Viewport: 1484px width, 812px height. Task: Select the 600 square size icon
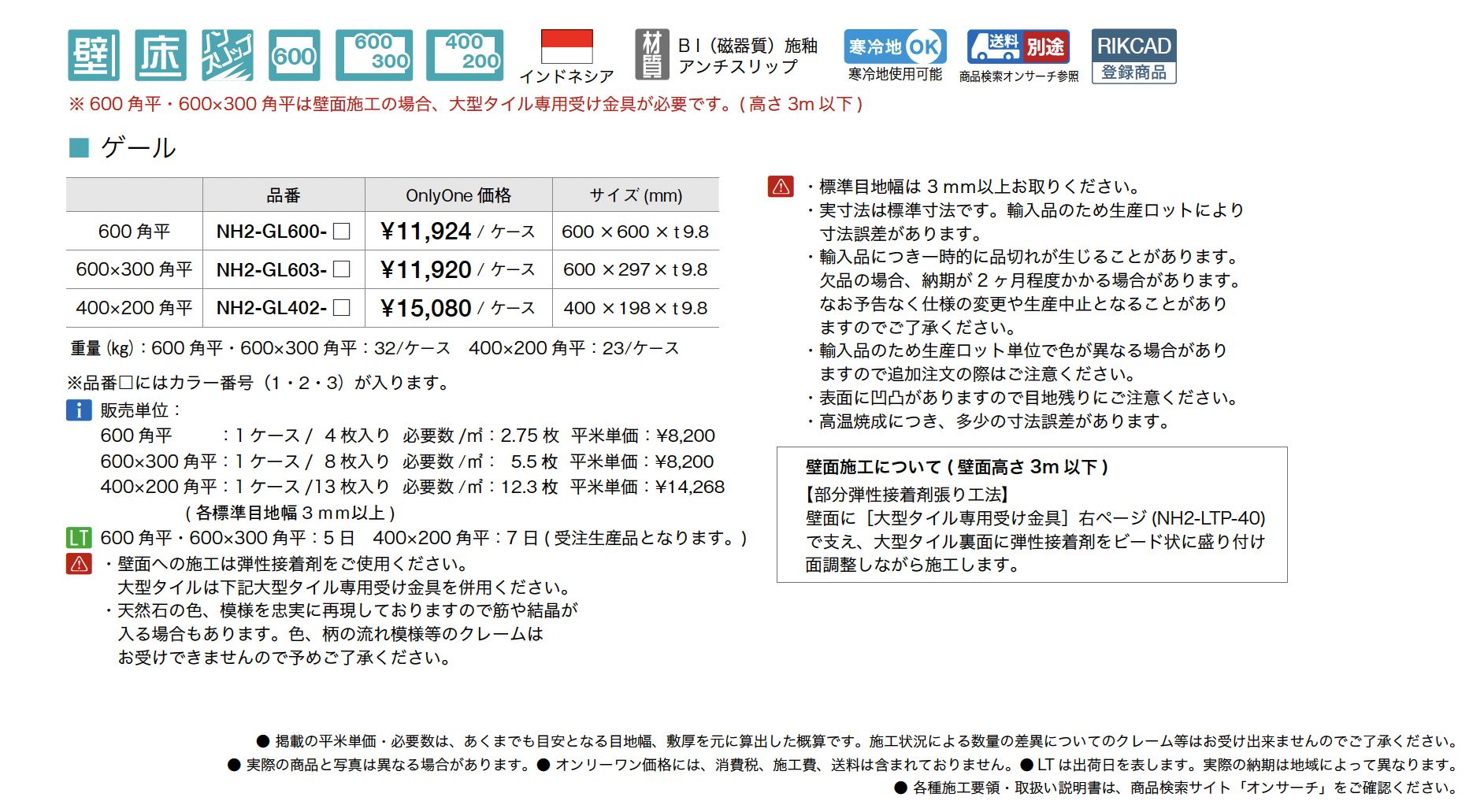pyautogui.click(x=294, y=55)
